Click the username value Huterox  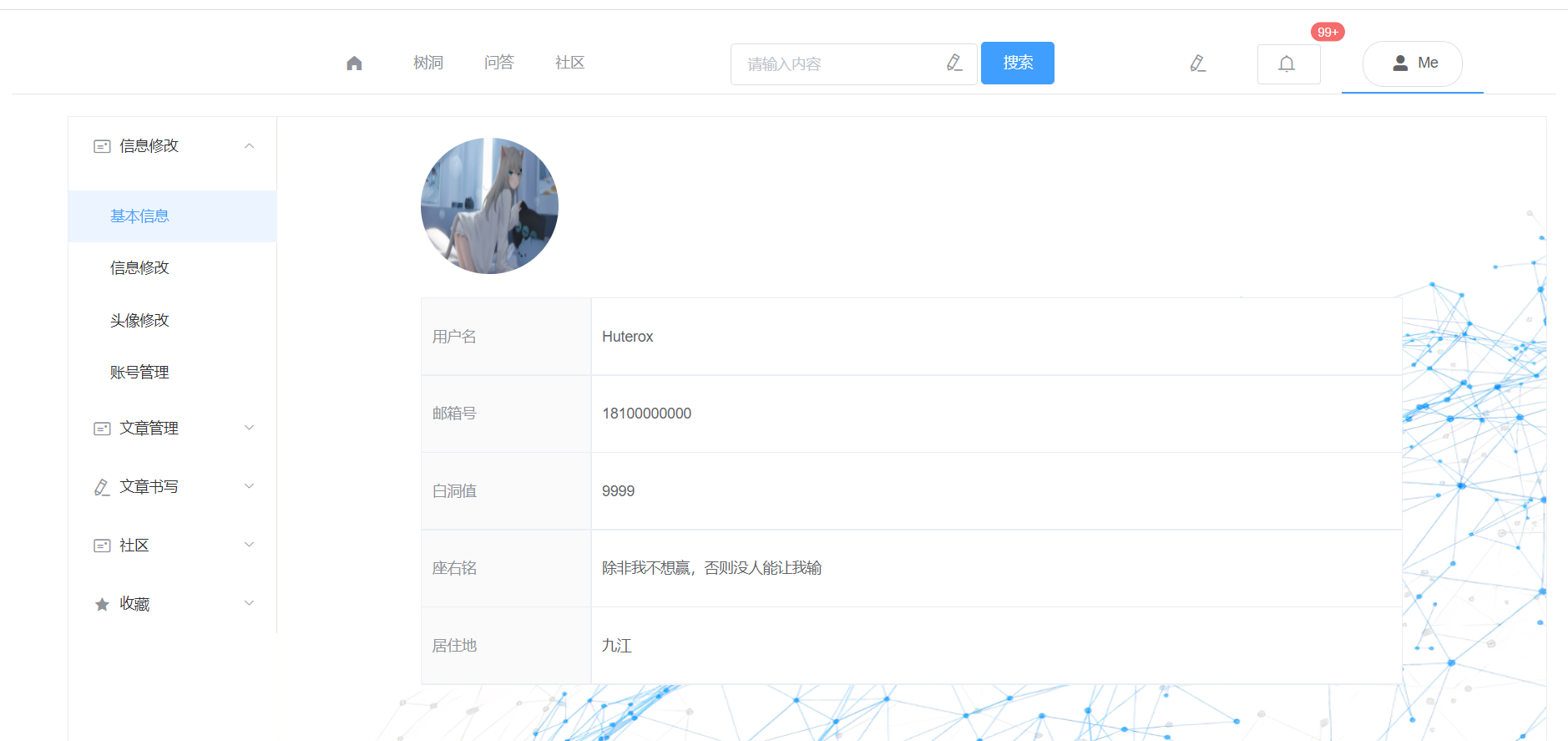(628, 337)
